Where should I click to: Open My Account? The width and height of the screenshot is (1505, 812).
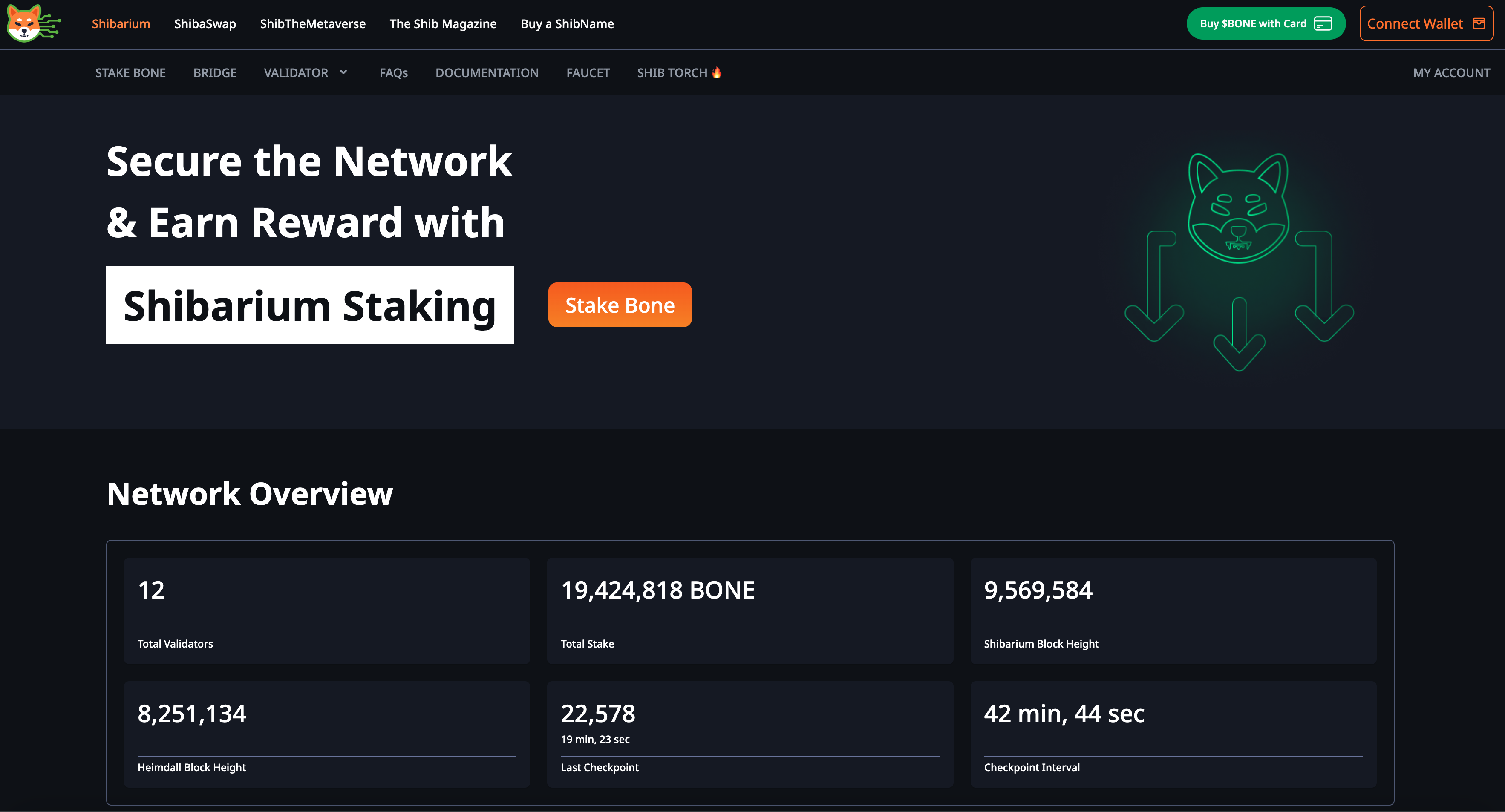tap(1451, 72)
